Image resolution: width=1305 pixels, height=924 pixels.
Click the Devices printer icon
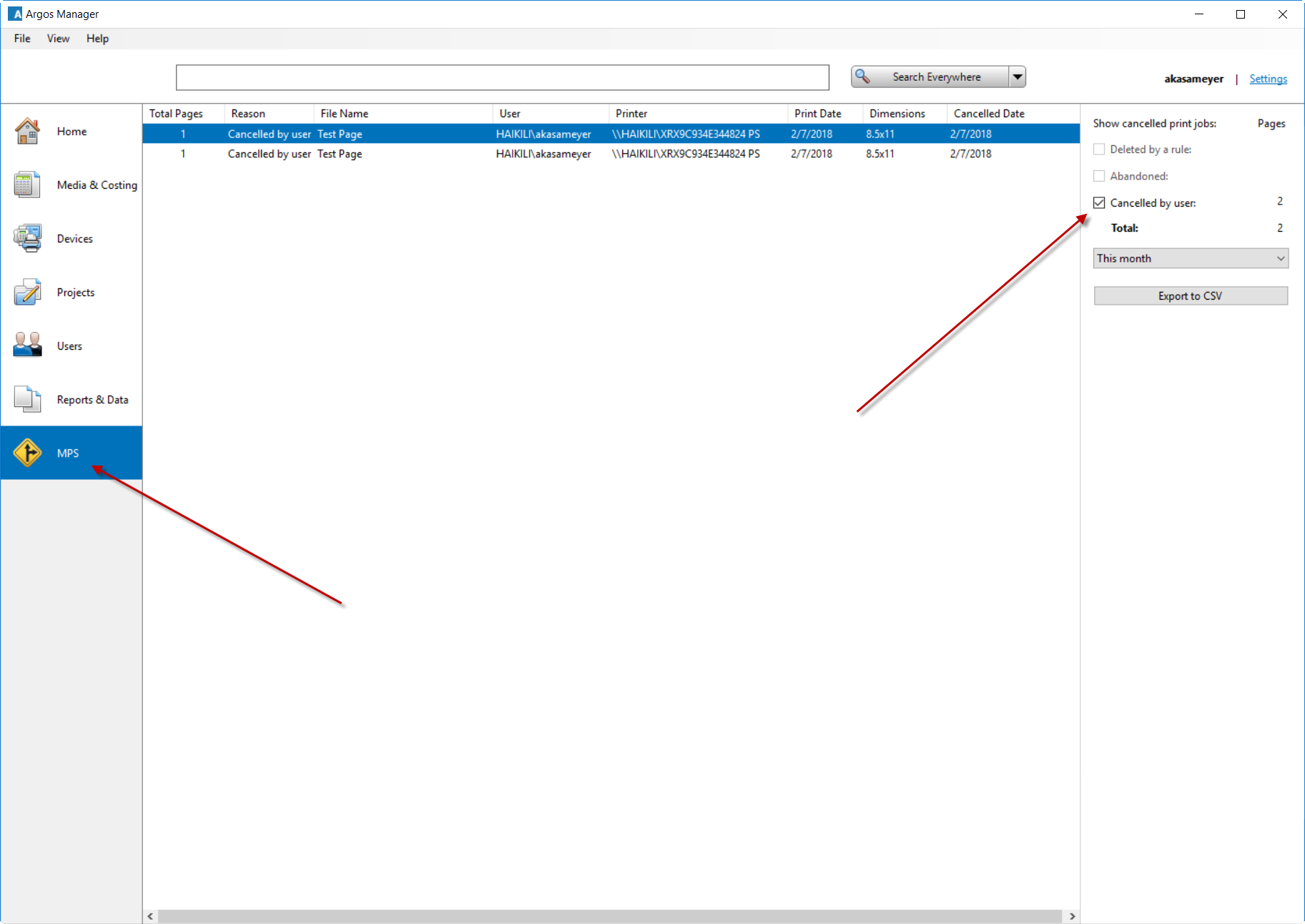tap(27, 239)
